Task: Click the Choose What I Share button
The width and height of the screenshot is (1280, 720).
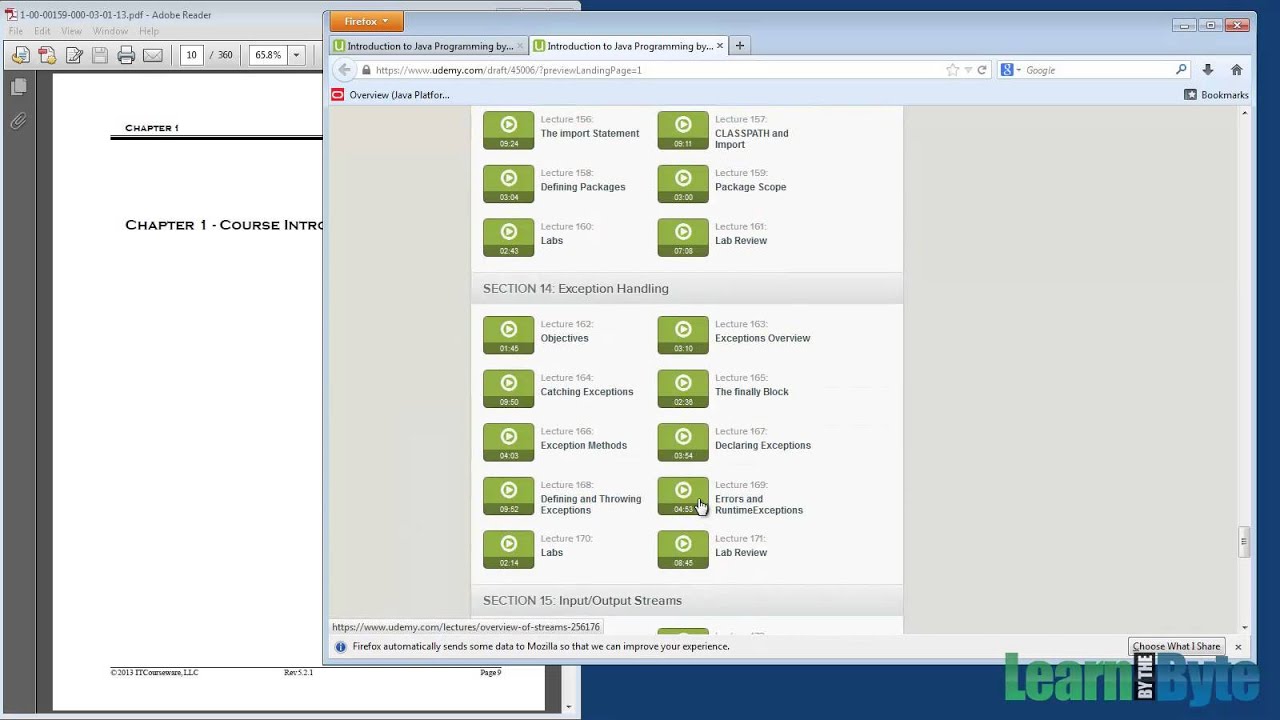Action: click(1176, 646)
